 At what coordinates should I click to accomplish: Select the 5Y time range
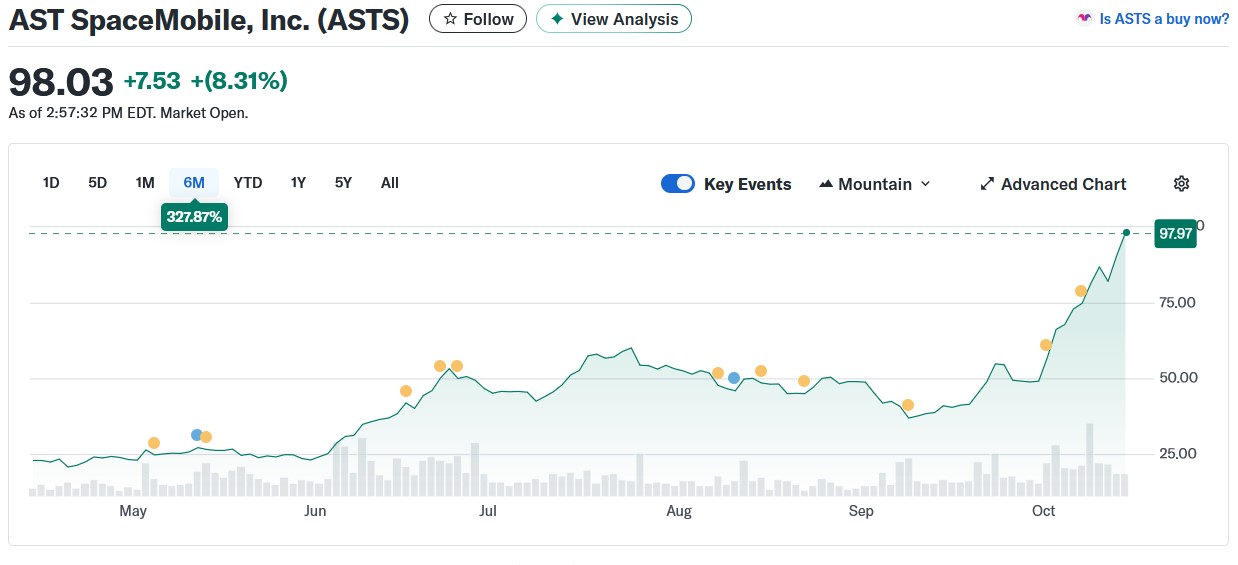coord(343,182)
